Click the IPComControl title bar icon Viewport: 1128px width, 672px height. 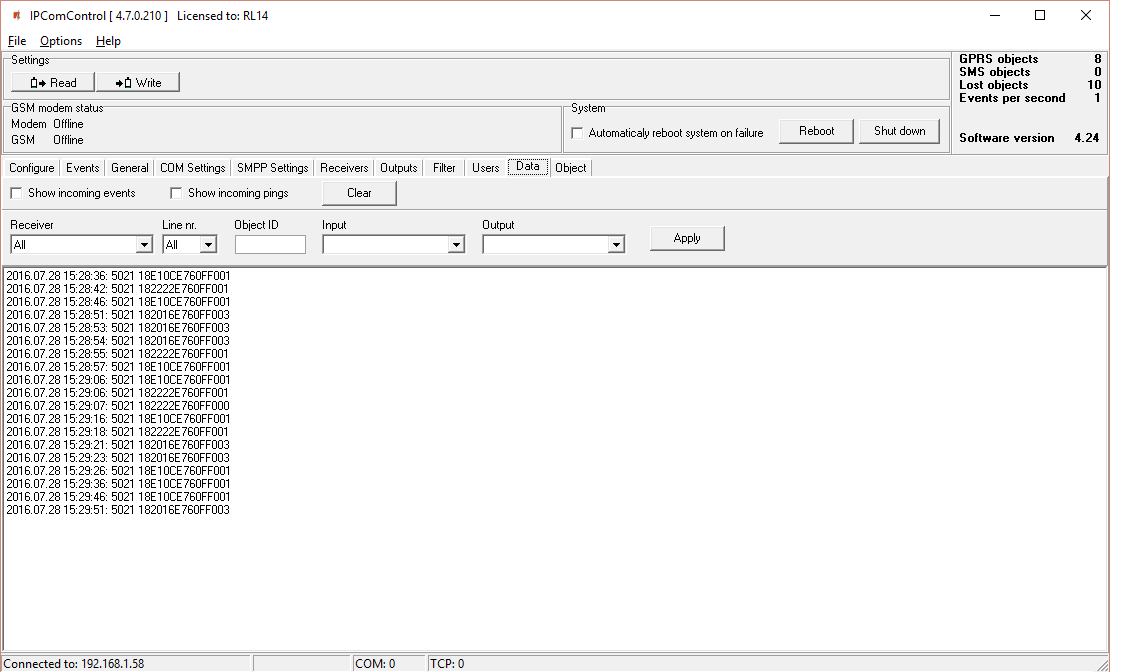[x=16, y=15]
